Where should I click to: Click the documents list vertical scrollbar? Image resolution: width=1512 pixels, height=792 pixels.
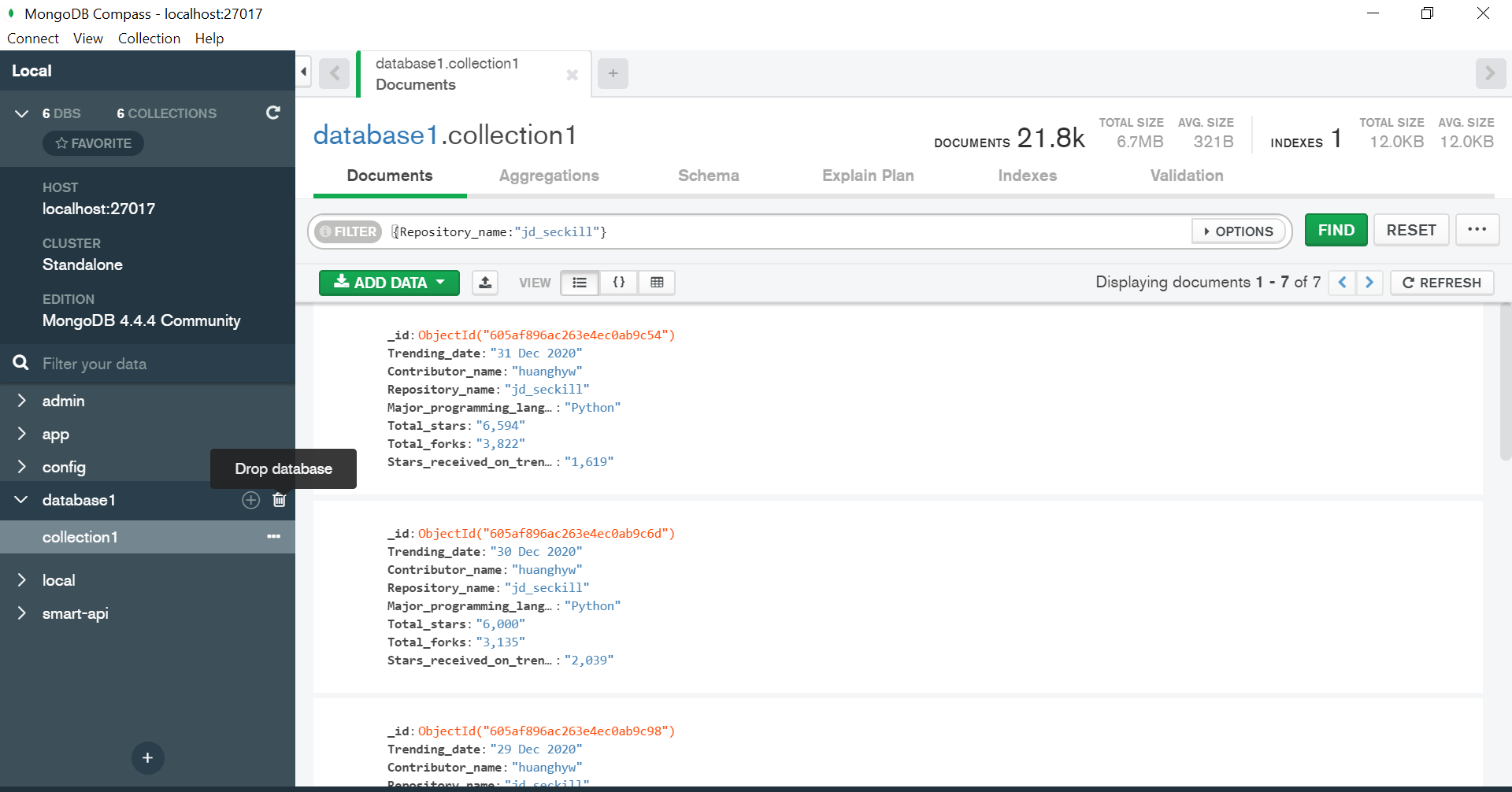[x=1506, y=381]
